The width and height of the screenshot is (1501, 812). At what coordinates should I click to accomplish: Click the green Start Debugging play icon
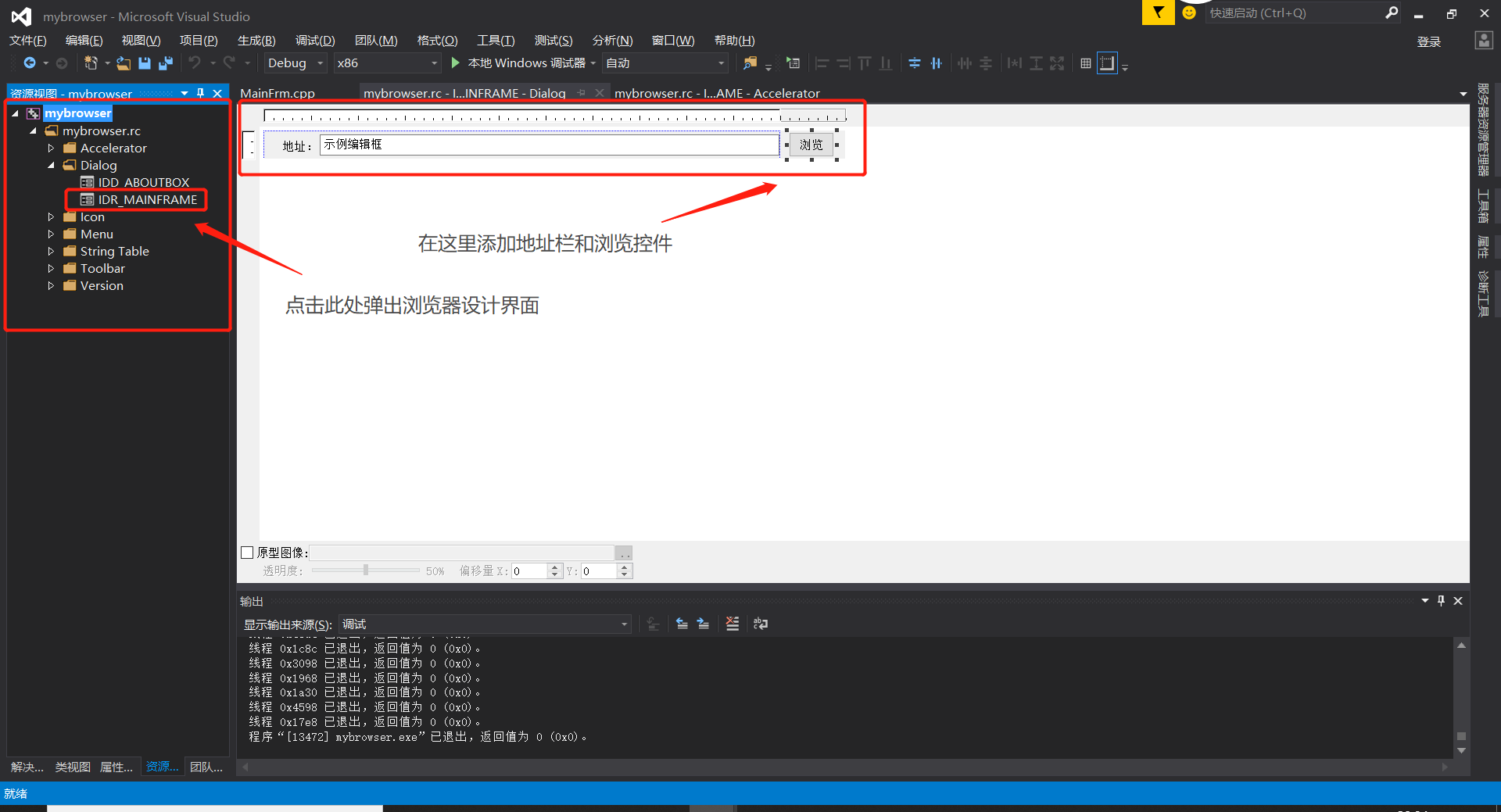tap(456, 63)
